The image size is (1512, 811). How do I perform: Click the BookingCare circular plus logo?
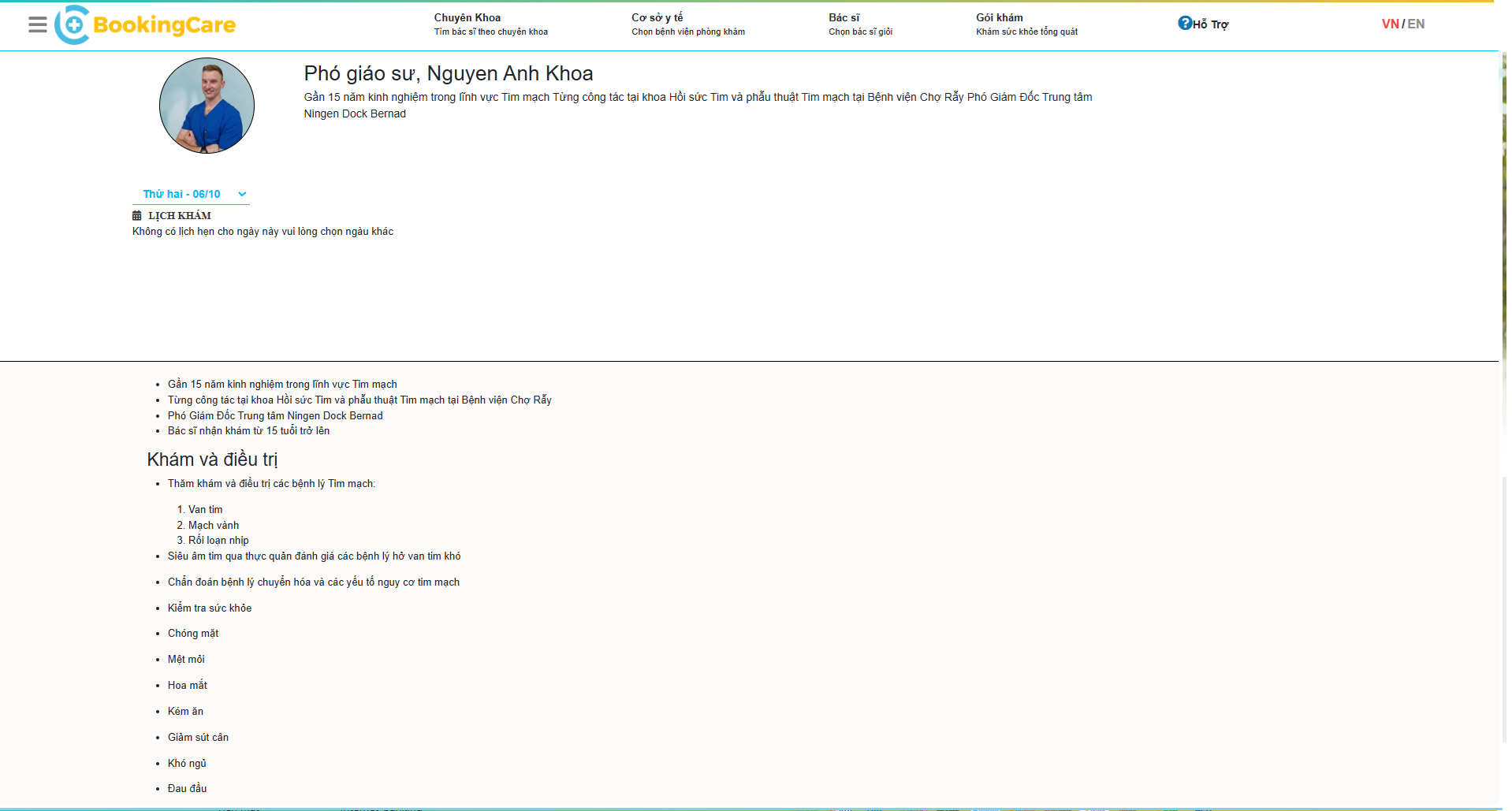point(73,25)
